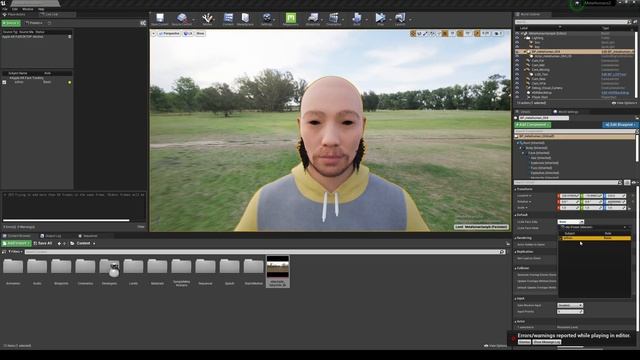Viewport: 640px width, 360px height.
Task: Click the Content Browser forward arrow
Action: [x=64, y=244]
